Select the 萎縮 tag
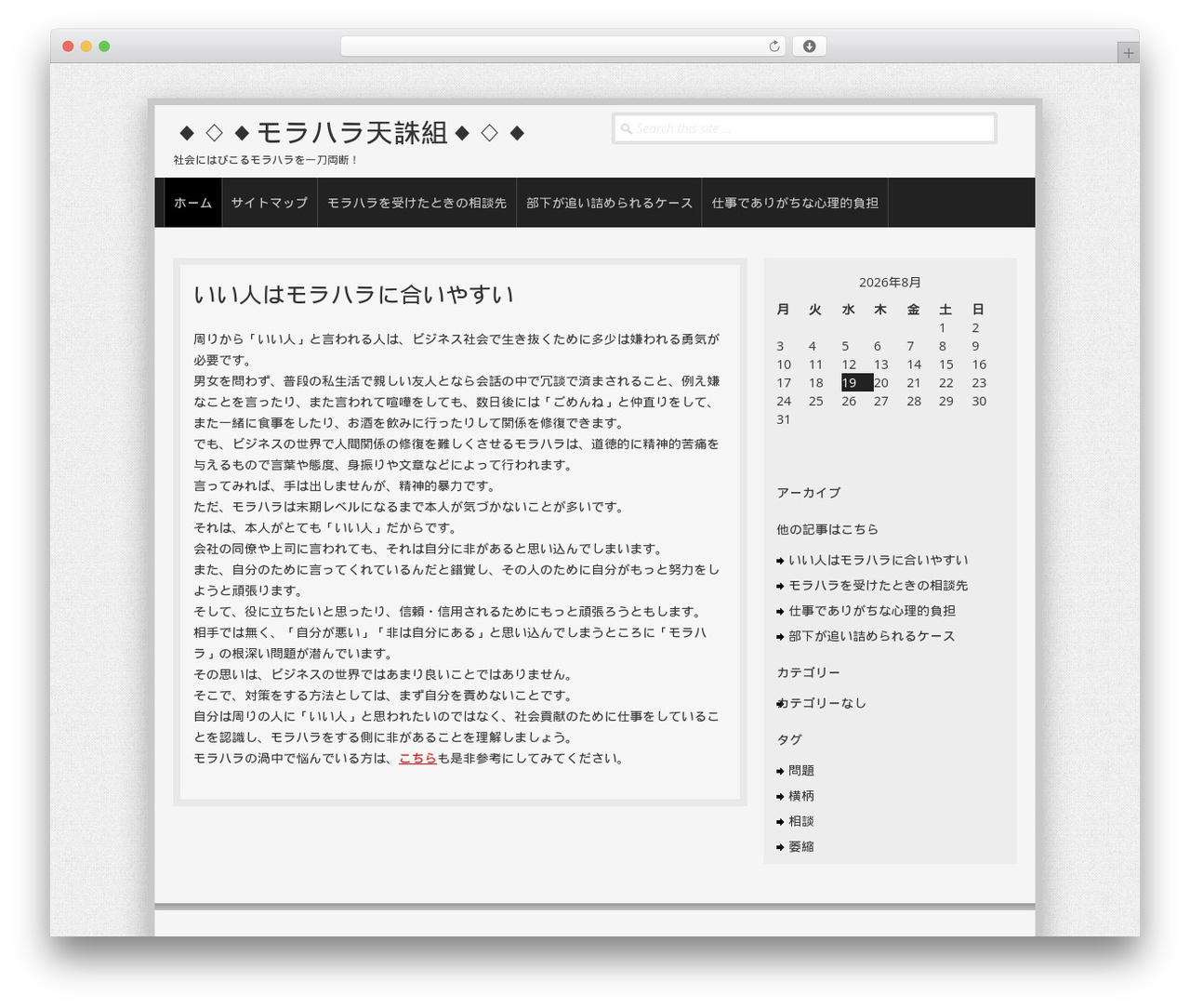The image size is (1190, 1008). 801,846
